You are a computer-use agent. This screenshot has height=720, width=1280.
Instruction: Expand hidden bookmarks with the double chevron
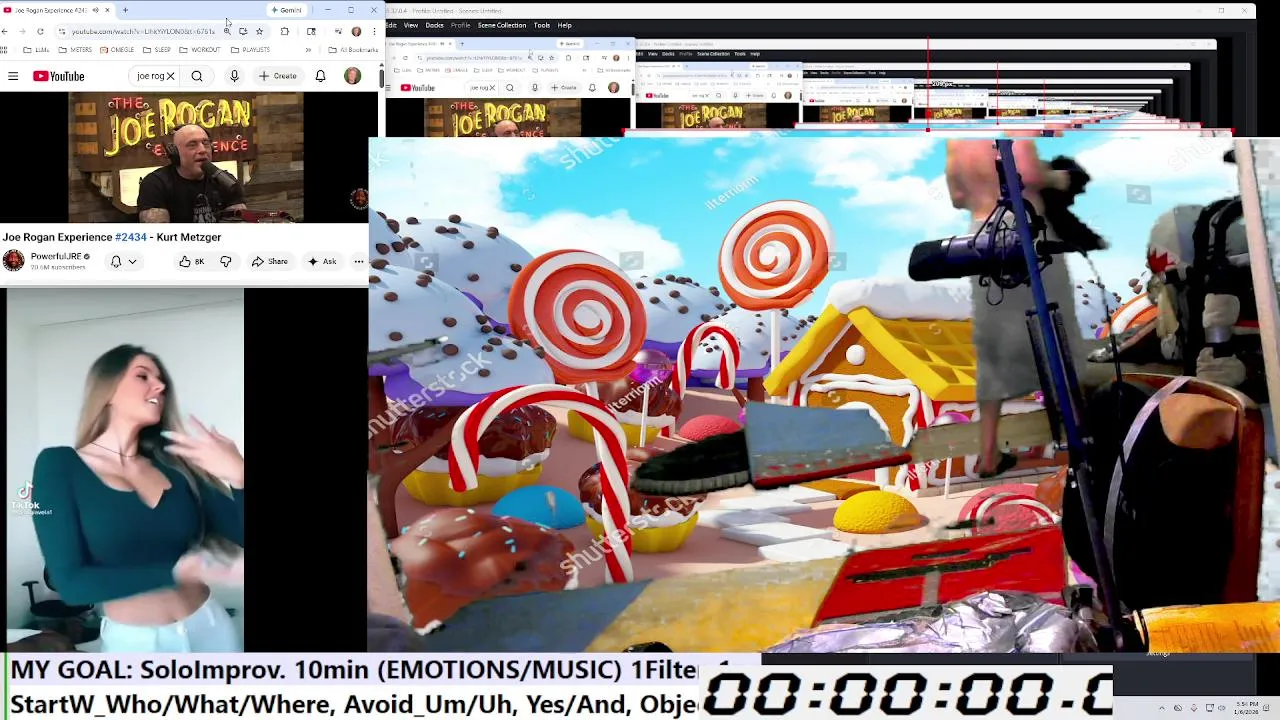(x=308, y=49)
